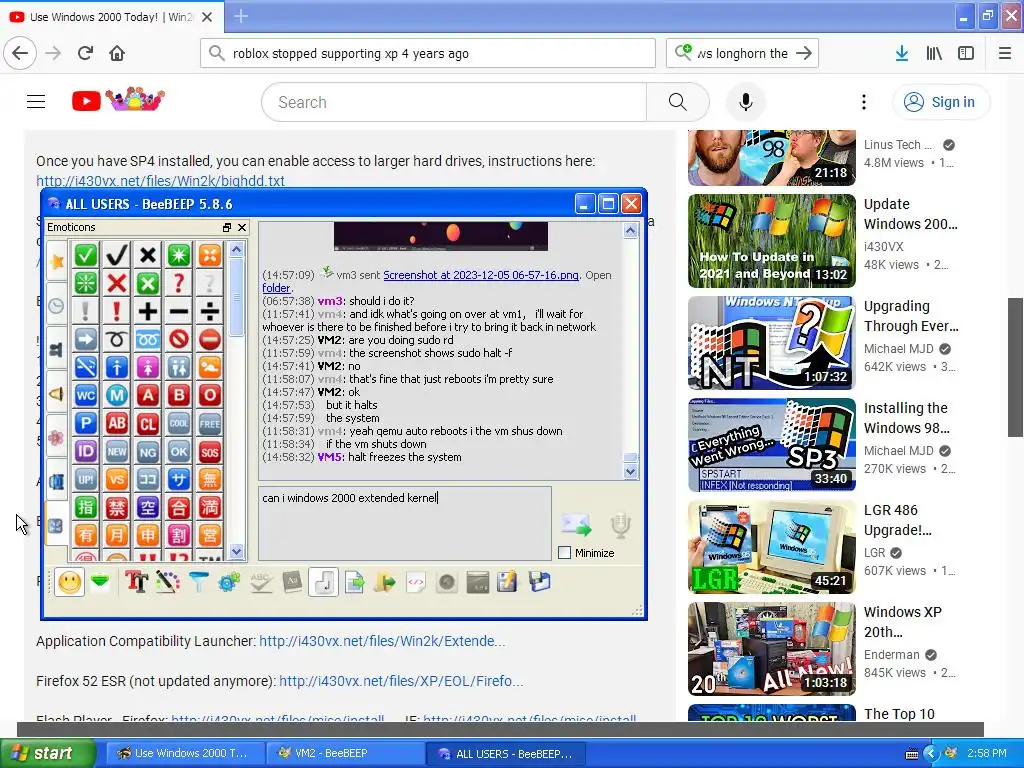Select the flower emoticon category tab
Screen dimensions: 1024x768
[x=57, y=437]
